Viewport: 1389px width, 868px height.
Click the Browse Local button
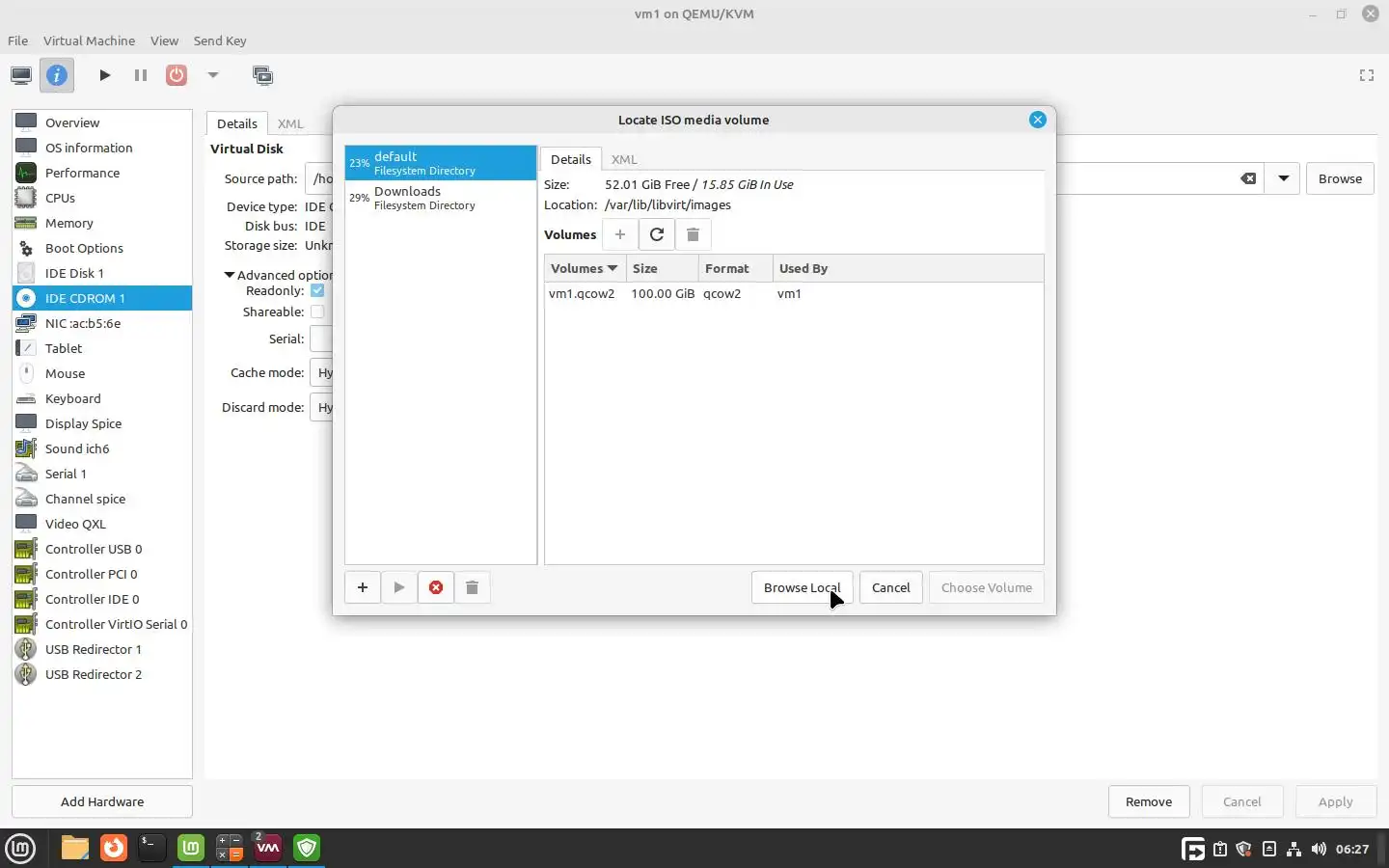pos(802,587)
